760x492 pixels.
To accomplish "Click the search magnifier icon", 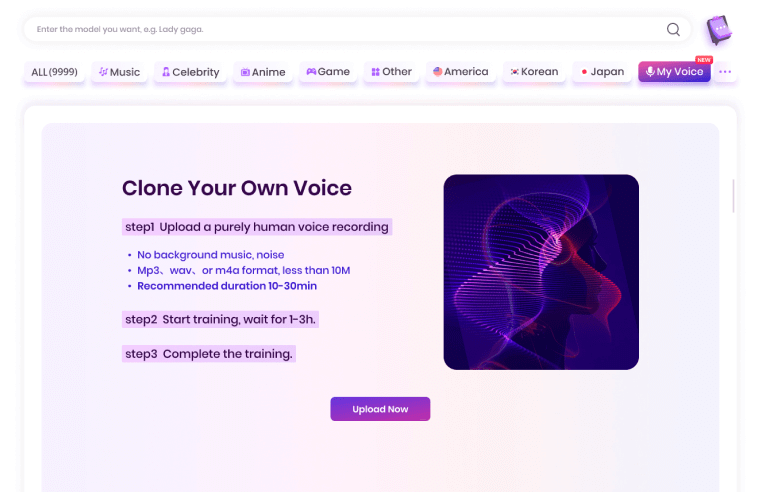I will click(x=673, y=30).
